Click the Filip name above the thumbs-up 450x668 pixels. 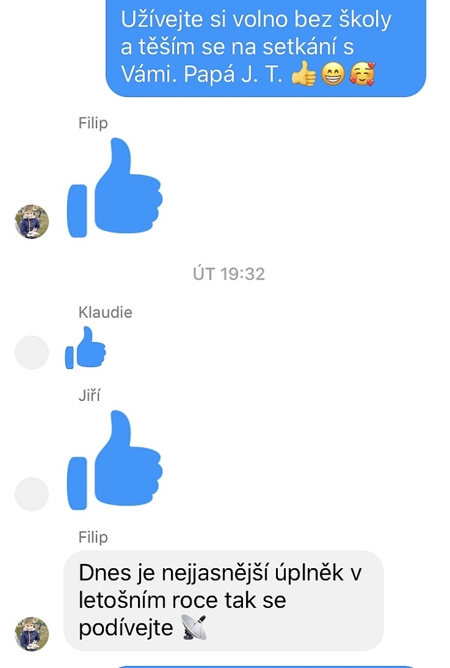(x=93, y=123)
